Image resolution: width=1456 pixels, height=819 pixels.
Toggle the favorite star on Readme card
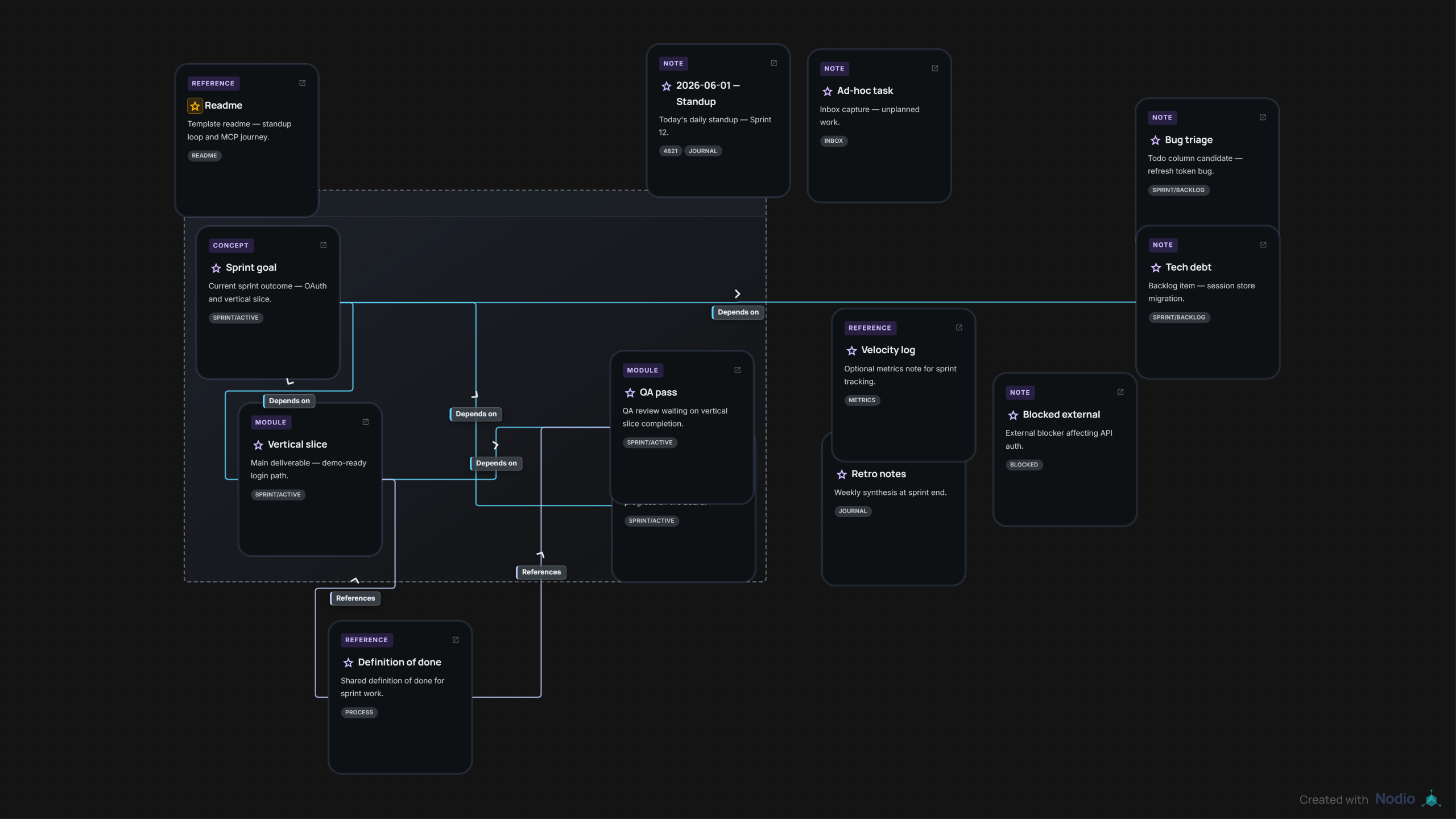click(x=195, y=106)
